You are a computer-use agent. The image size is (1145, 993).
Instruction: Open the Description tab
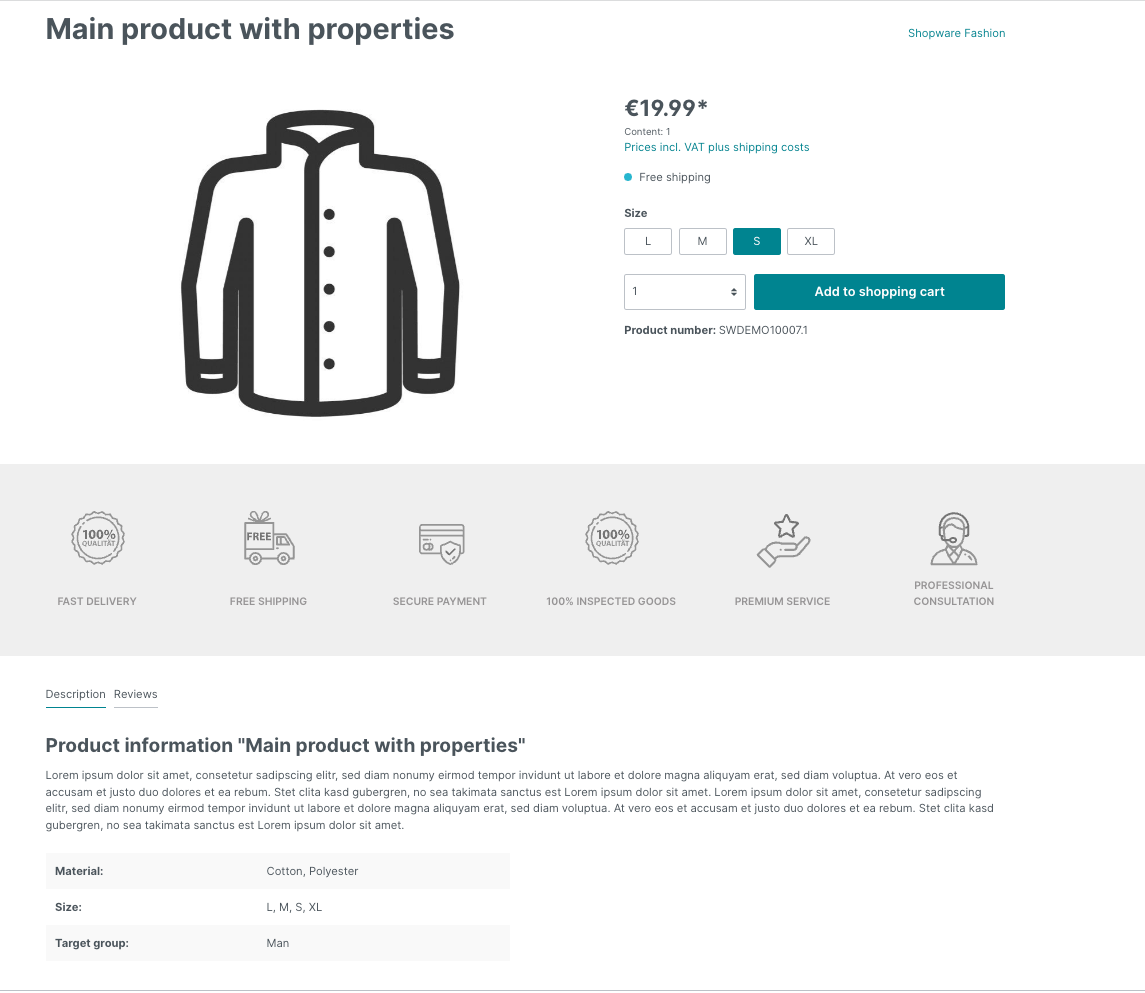75,694
